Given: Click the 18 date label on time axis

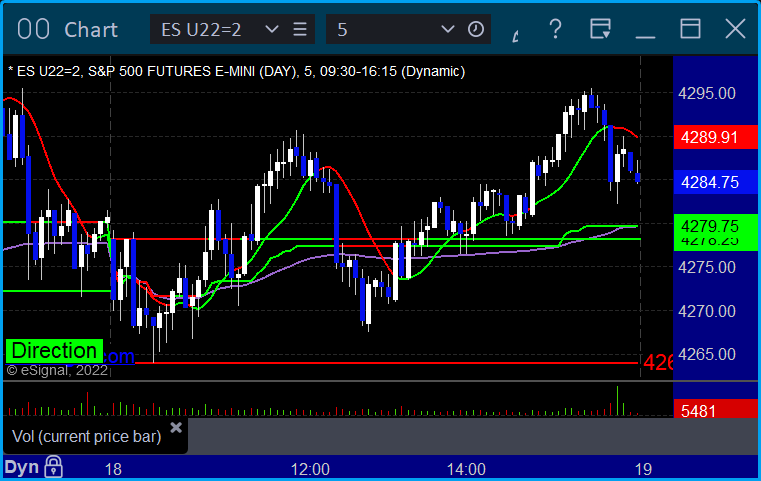Looking at the screenshot, I should [113, 469].
